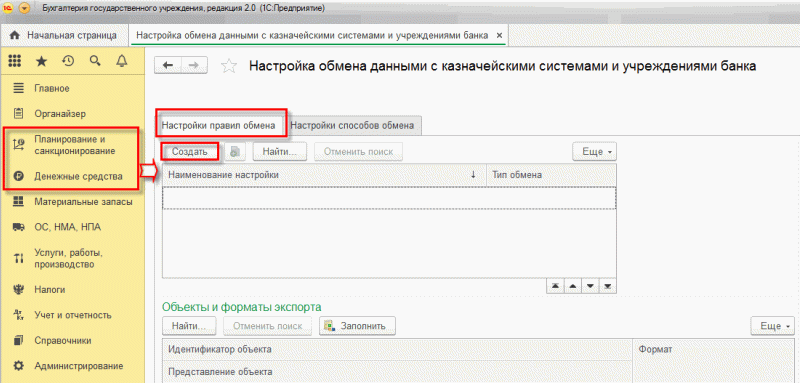Click the Администрирование gear icon
Image resolution: width=800 pixels, height=383 pixels.
coord(18,366)
